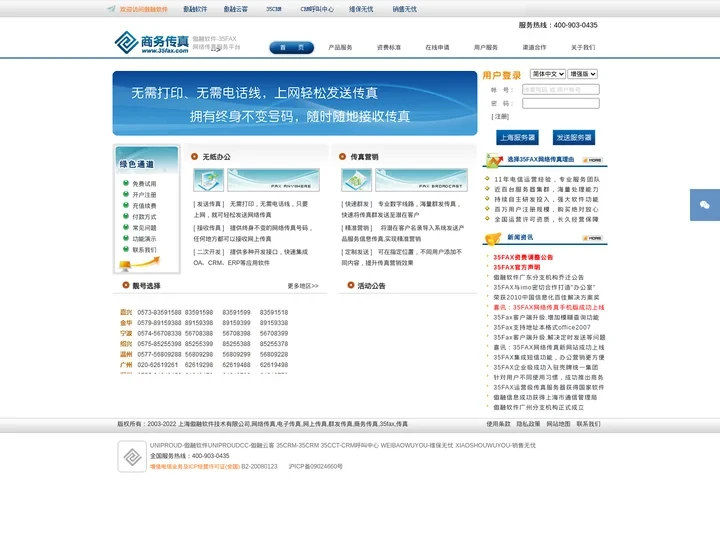This screenshot has height=540, width=720.
Task: Open news about 35Fax支持地址本格式office2007
Action: click(542, 327)
